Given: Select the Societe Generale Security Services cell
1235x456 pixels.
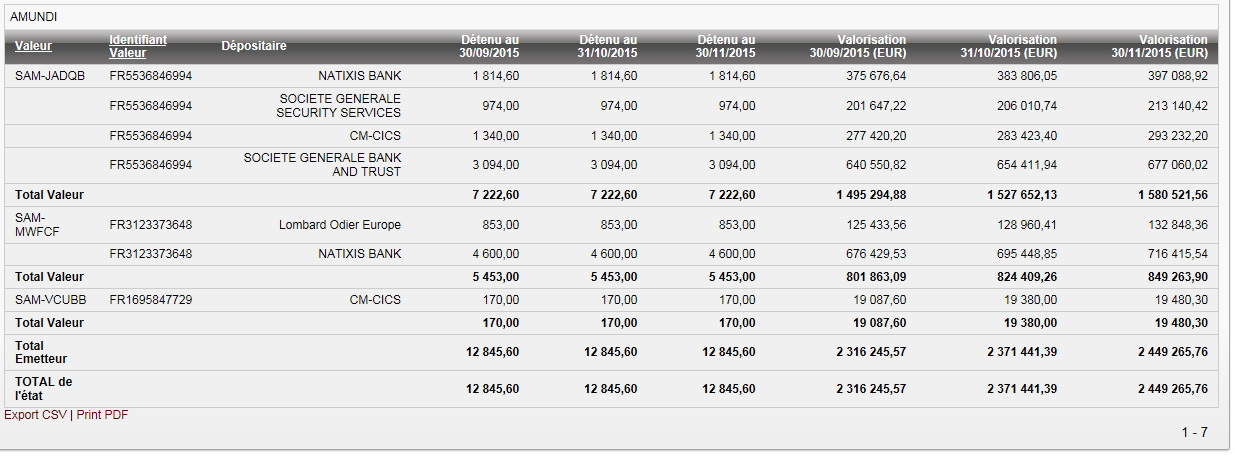Looking at the screenshot, I should [x=338, y=106].
